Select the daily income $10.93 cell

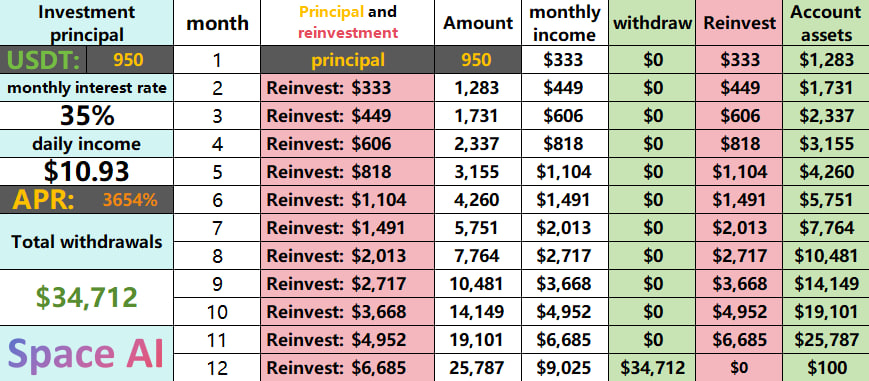(x=87, y=172)
